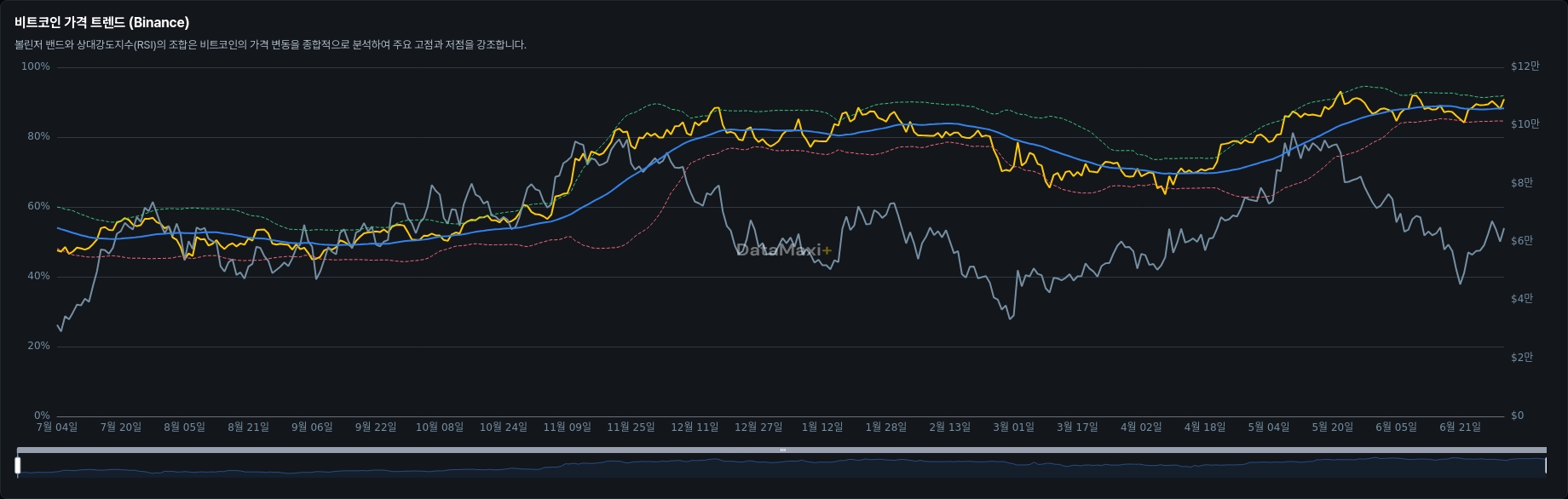1568x499 pixels.
Task: Click the '100%' RSI axis label
Action: coord(36,66)
